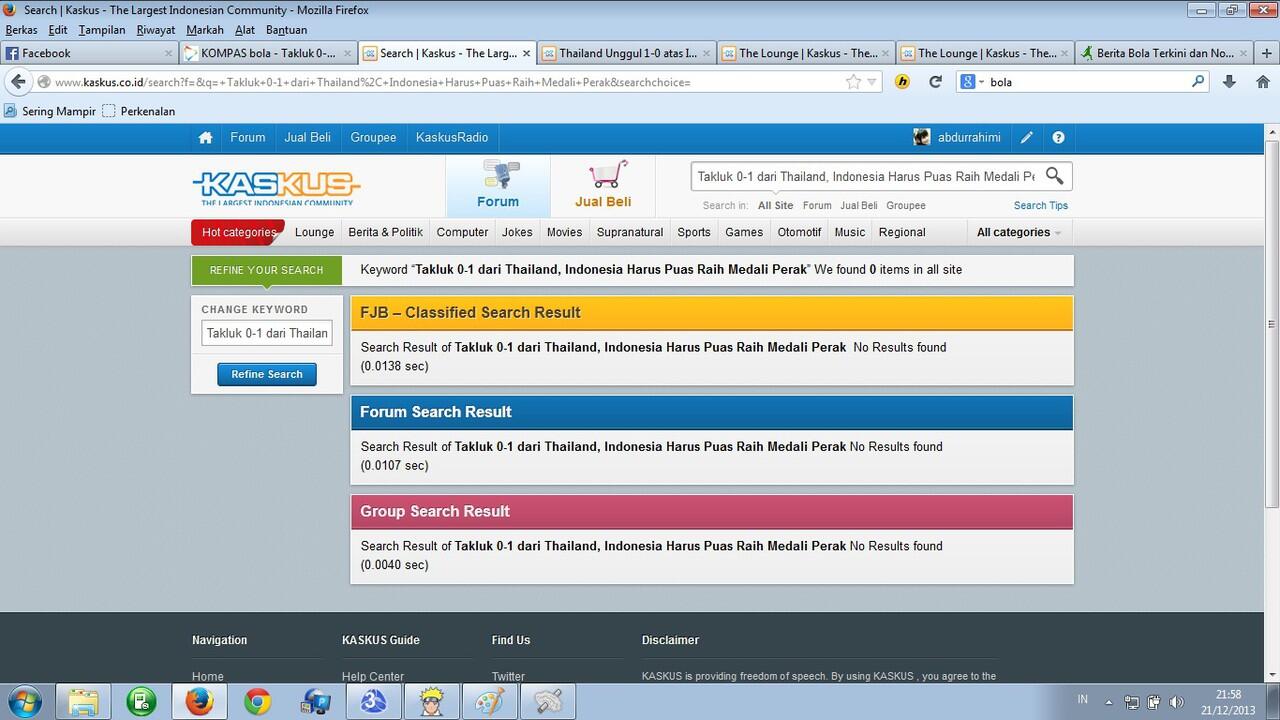
Task: Open the Markah menu
Action: point(205,30)
